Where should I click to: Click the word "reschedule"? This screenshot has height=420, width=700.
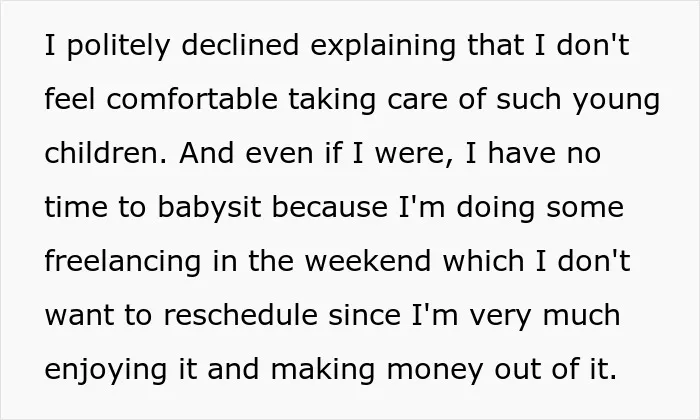(x=241, y=315)
